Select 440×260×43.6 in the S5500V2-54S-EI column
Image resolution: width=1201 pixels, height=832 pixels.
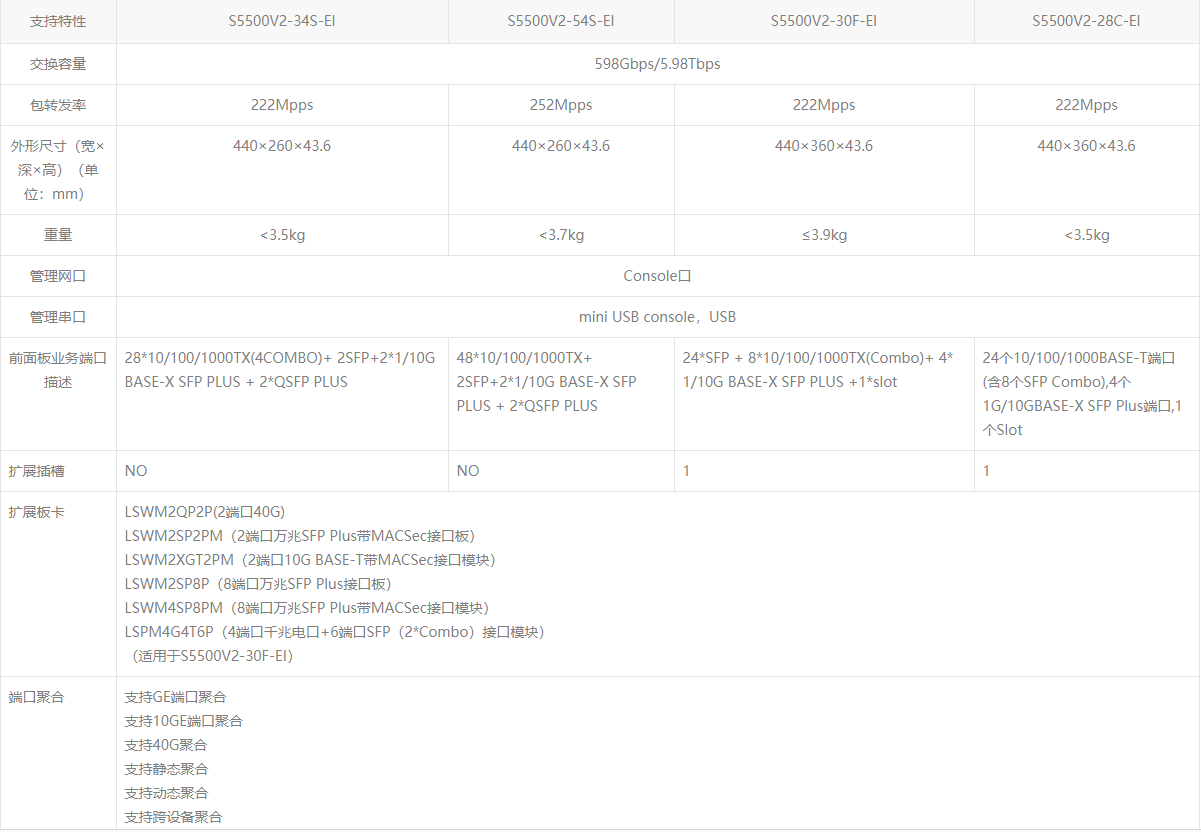pyautogui.click(x=561, y=146)
